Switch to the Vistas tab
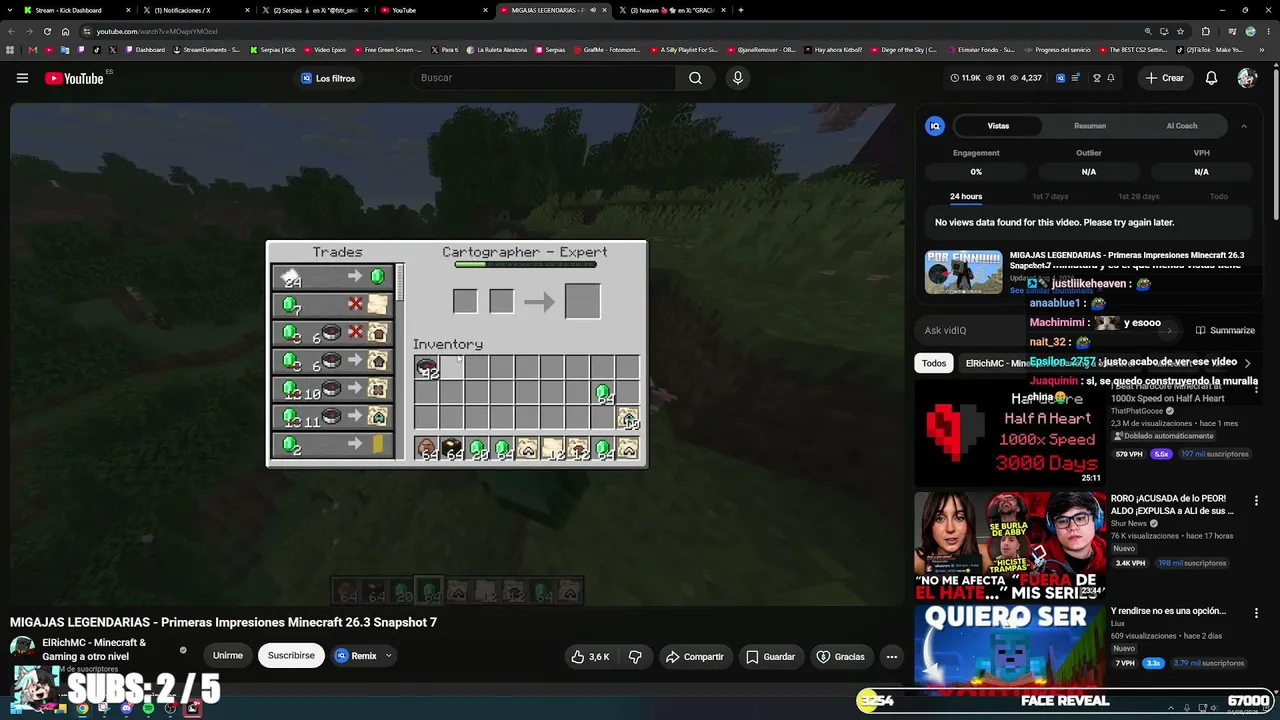 point(998,126)
